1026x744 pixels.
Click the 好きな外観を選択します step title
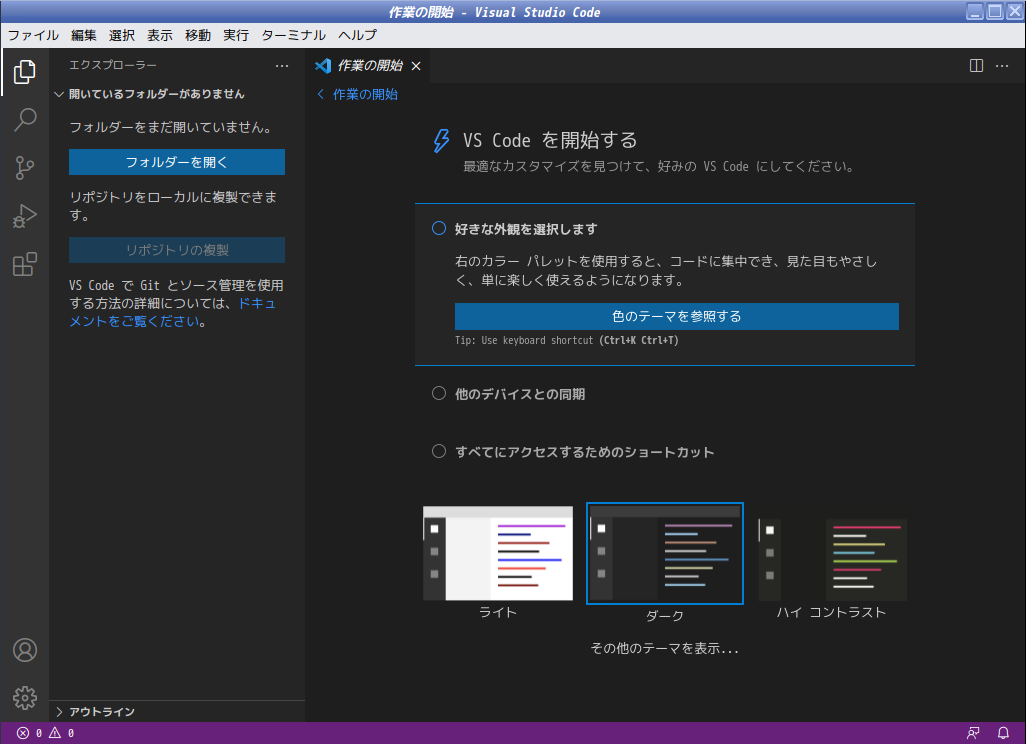click(x=526, y=229)
